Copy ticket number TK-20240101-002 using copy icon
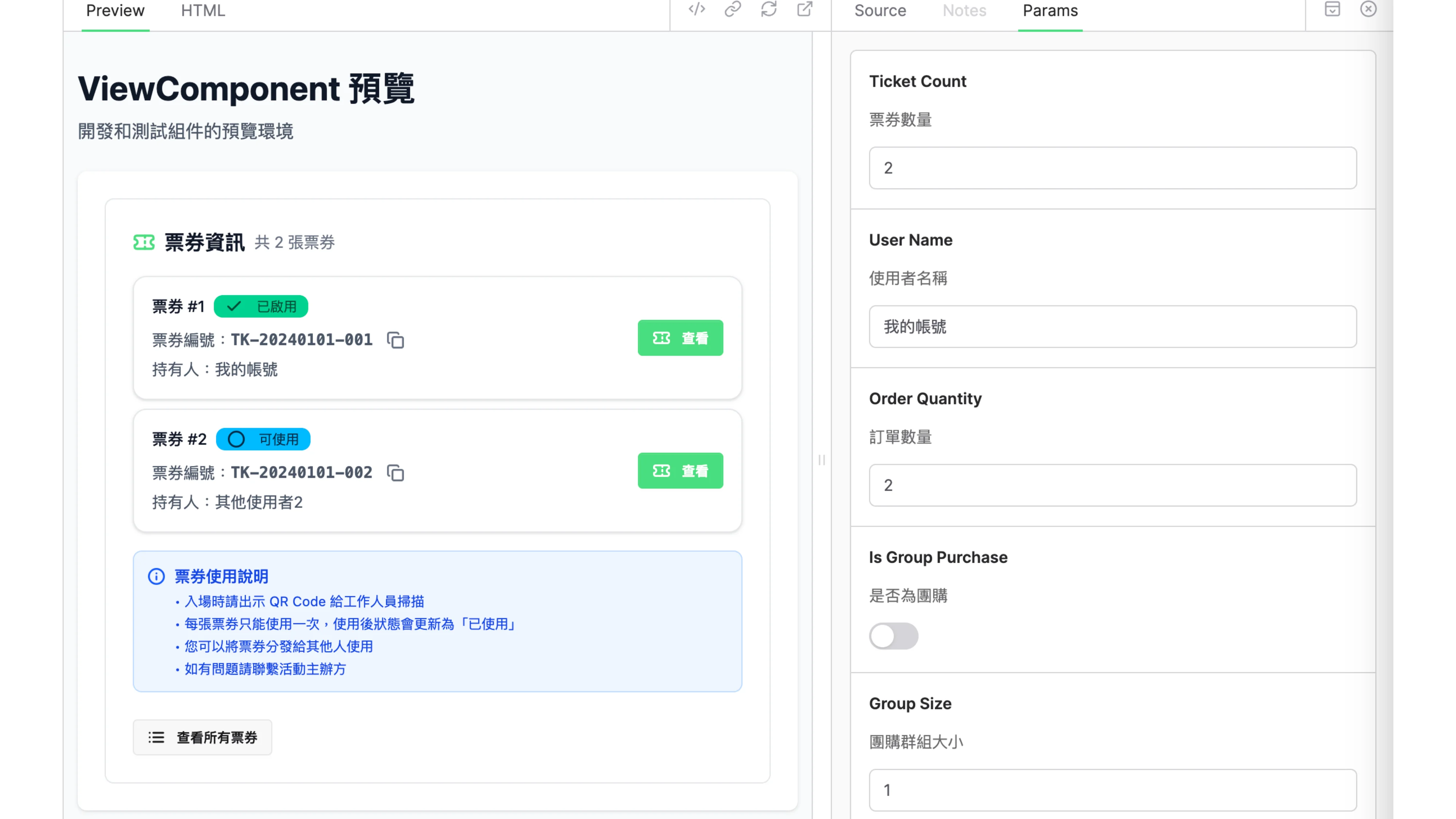1456x819 pixels. click(396, 474)
